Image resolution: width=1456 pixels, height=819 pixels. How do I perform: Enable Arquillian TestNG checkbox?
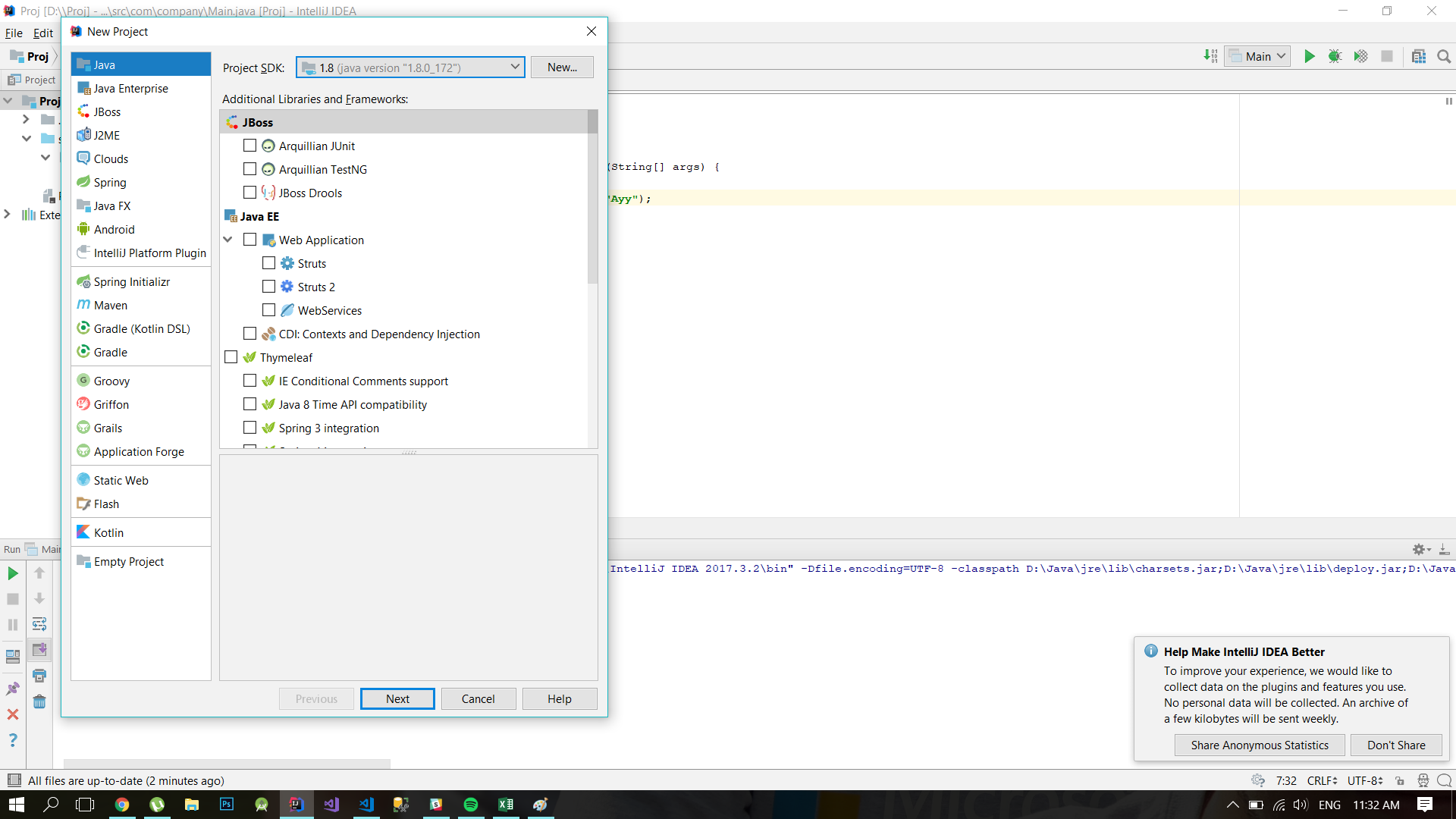249,168
